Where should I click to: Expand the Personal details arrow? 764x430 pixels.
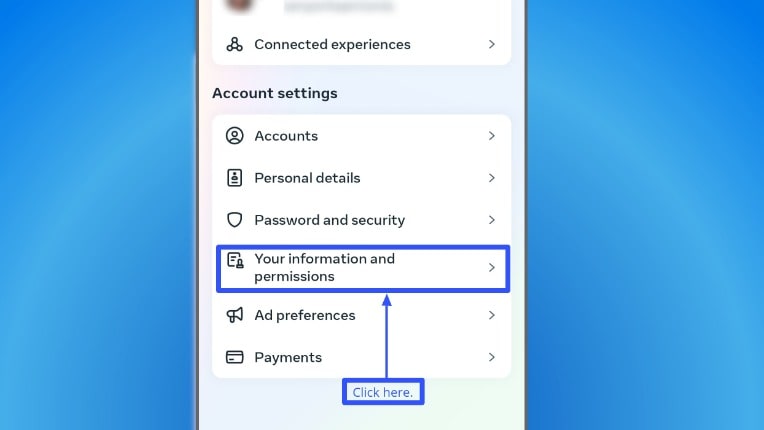(491, 178)
